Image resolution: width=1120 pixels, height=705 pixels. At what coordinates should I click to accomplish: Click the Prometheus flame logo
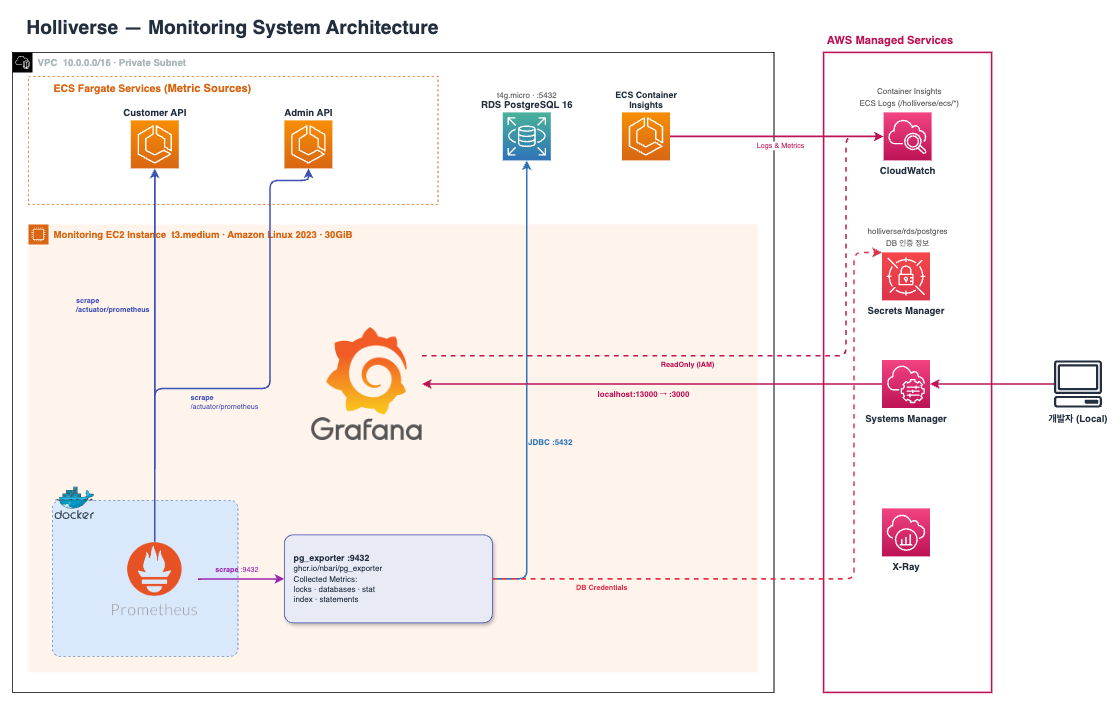[x=154, y=568]
